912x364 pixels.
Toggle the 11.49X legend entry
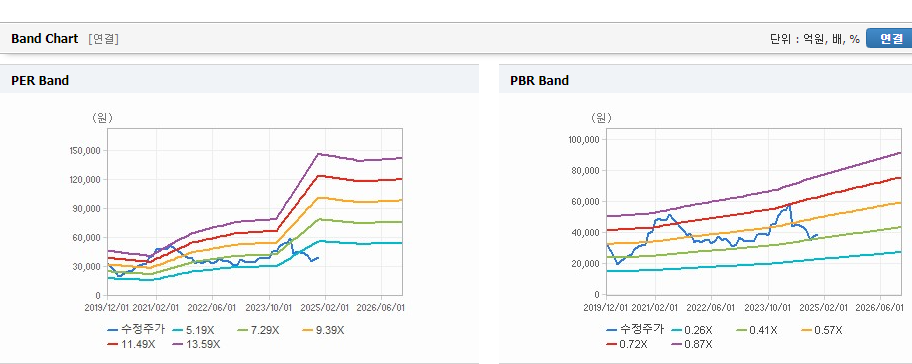(131, 344)
